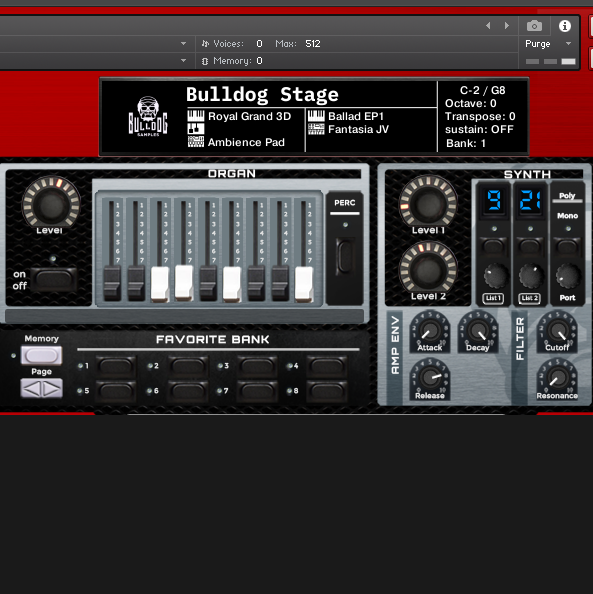Adjust the Attack knob
Image resolution: width=593 pixels, height=594 pixels.
[430, 331]
